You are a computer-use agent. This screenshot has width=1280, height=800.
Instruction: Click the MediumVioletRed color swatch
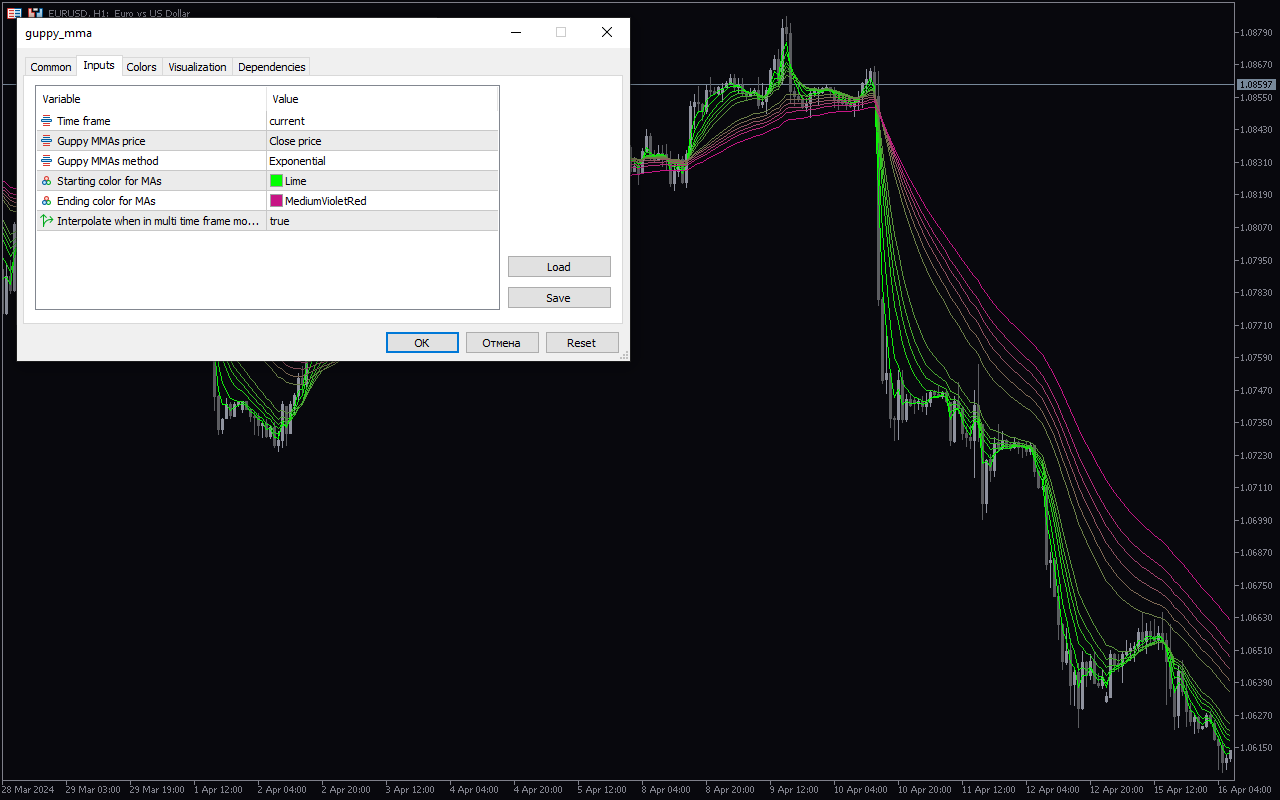tap(276, 201)
